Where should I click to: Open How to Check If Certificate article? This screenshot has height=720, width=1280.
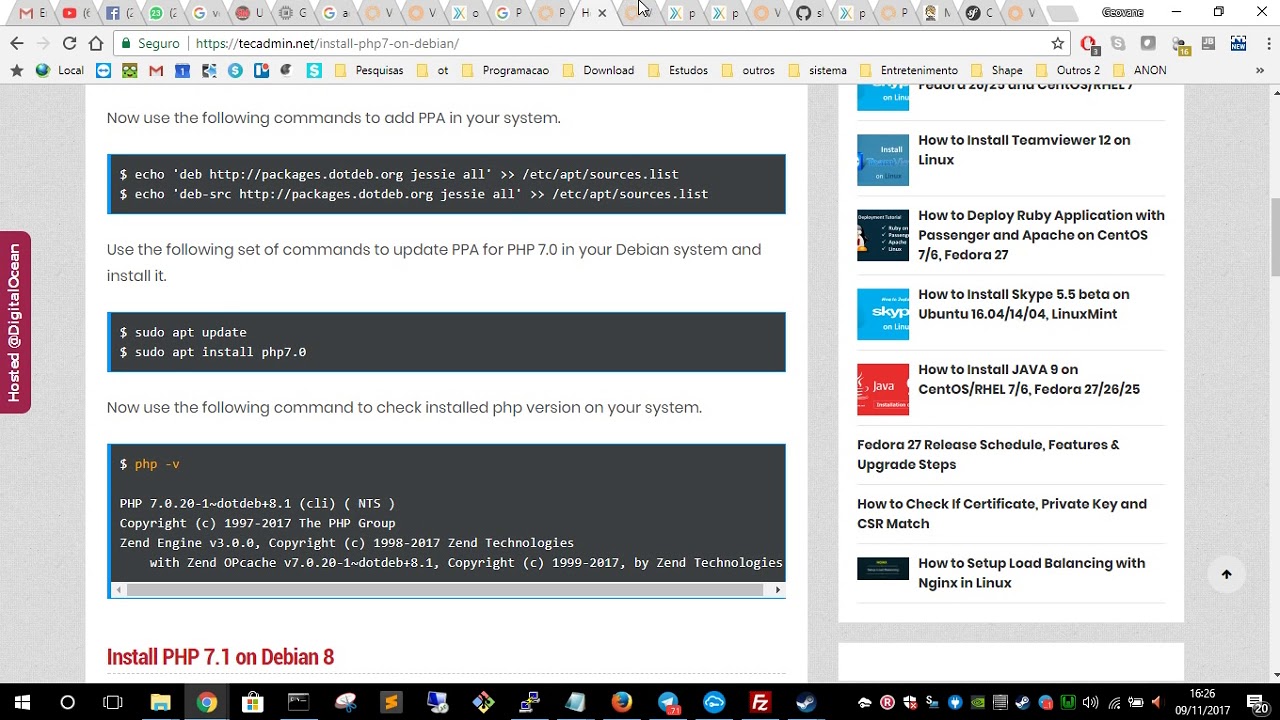click(1002, 514)
